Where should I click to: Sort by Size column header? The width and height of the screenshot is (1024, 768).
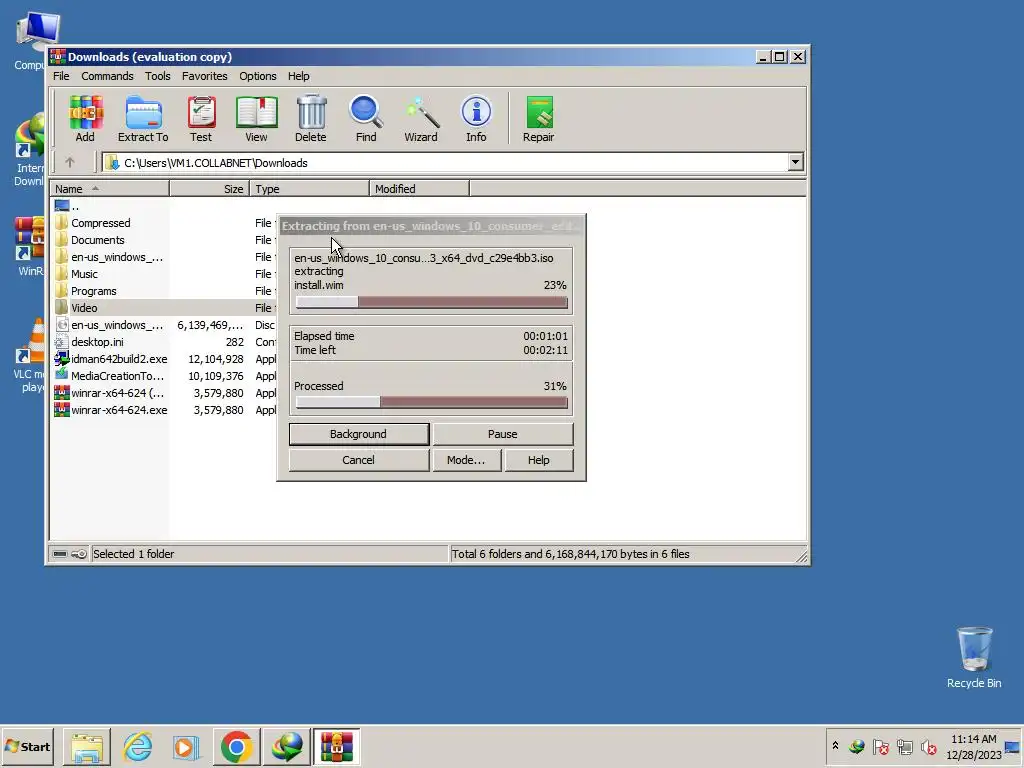click(210, 189)
